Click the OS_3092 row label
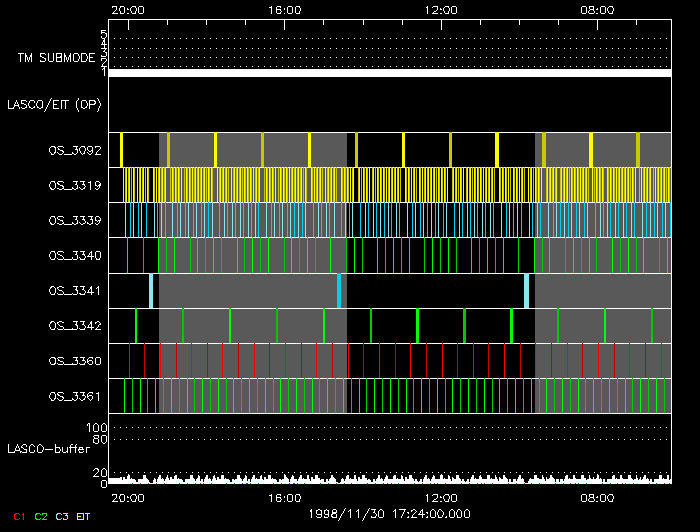Viewport: 700px width, 532px height. tap(75, 150)
